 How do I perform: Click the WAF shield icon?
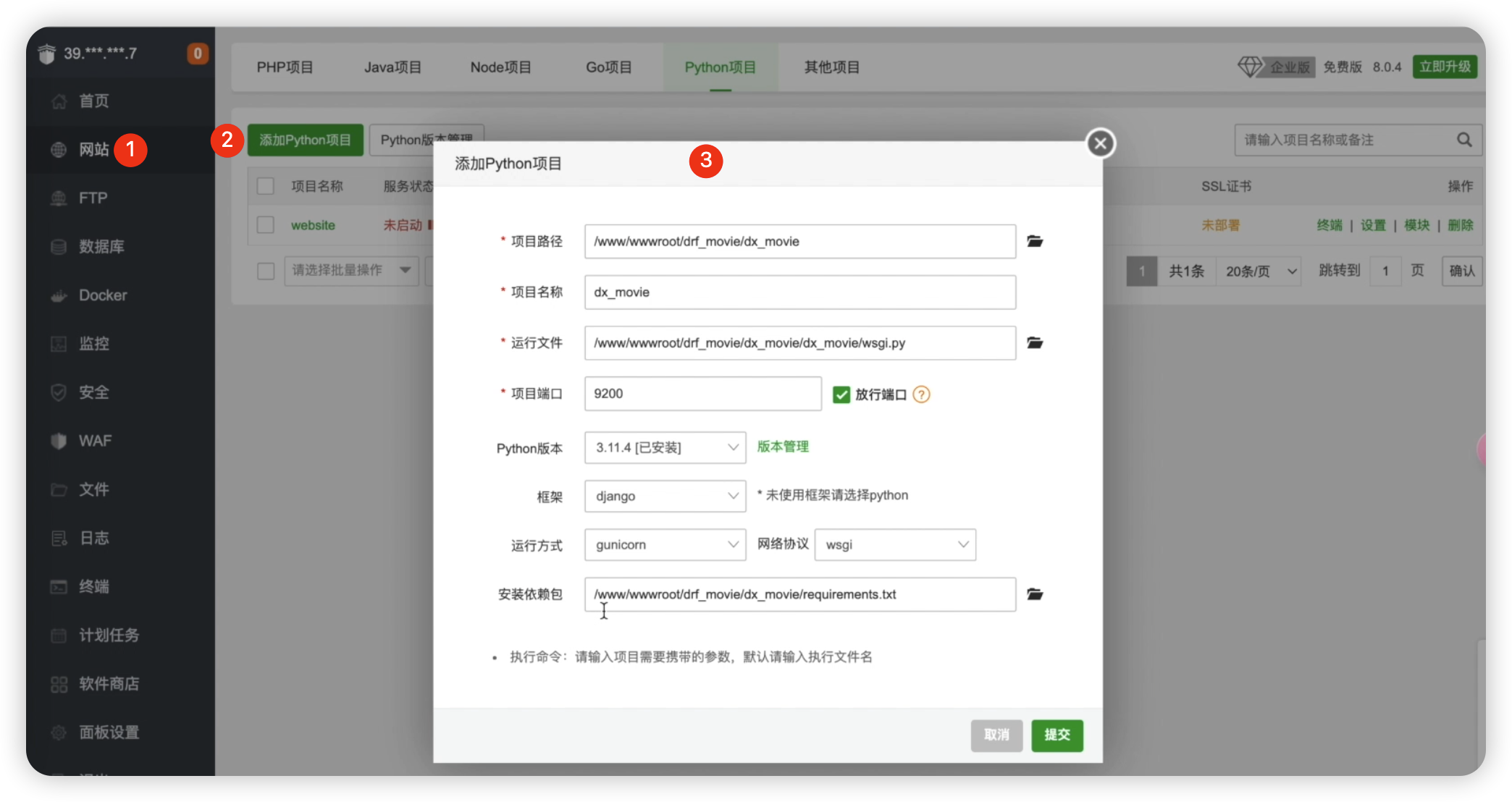(59, 441)
